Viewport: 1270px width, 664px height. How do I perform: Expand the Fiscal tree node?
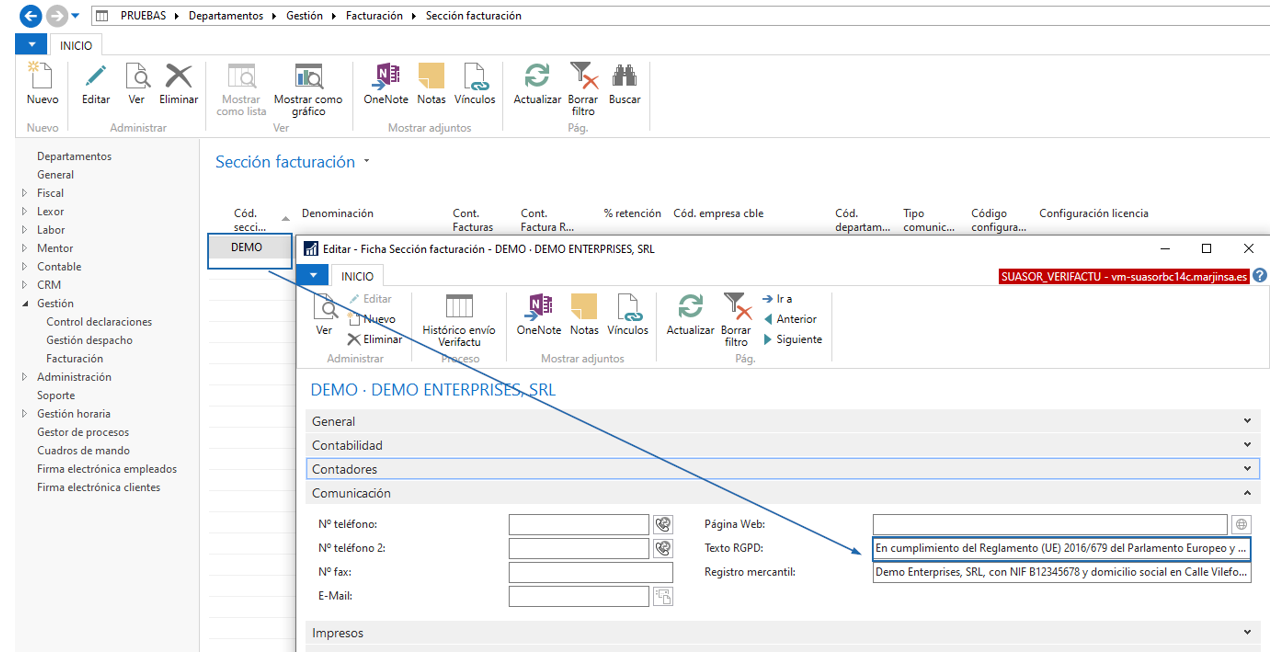tap(25, 193)
